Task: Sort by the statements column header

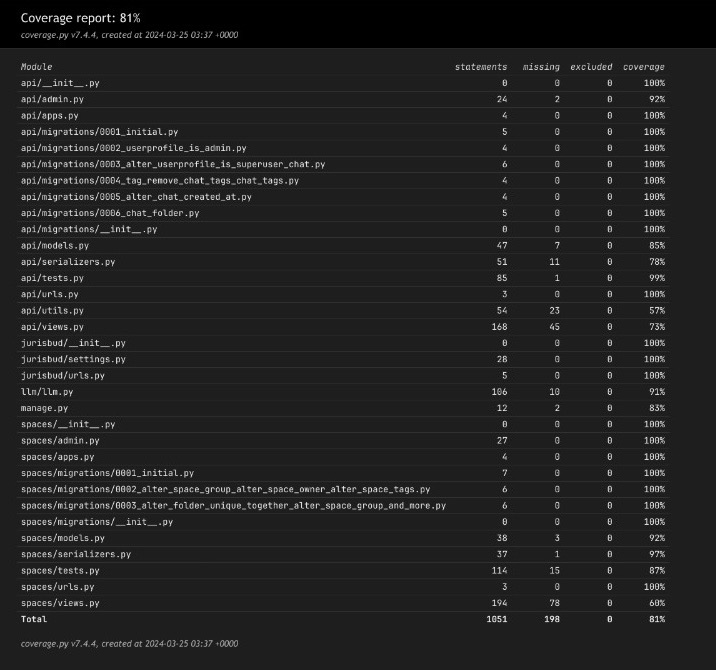Action: coord(481,67)
